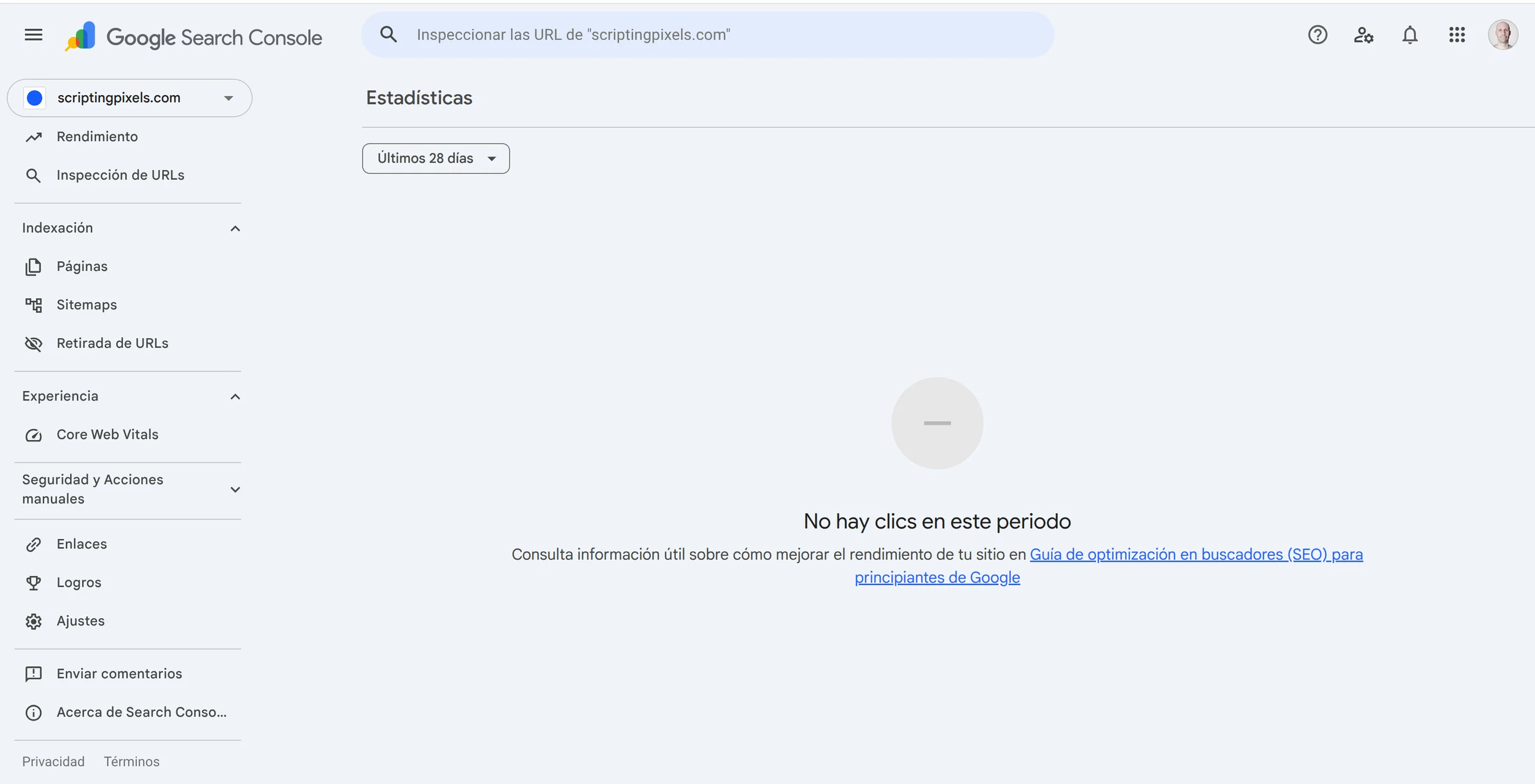Viewport: 1535px width, 784px height.
Task: Click the Páginas documents icon
Action: (x=34, y=266)
